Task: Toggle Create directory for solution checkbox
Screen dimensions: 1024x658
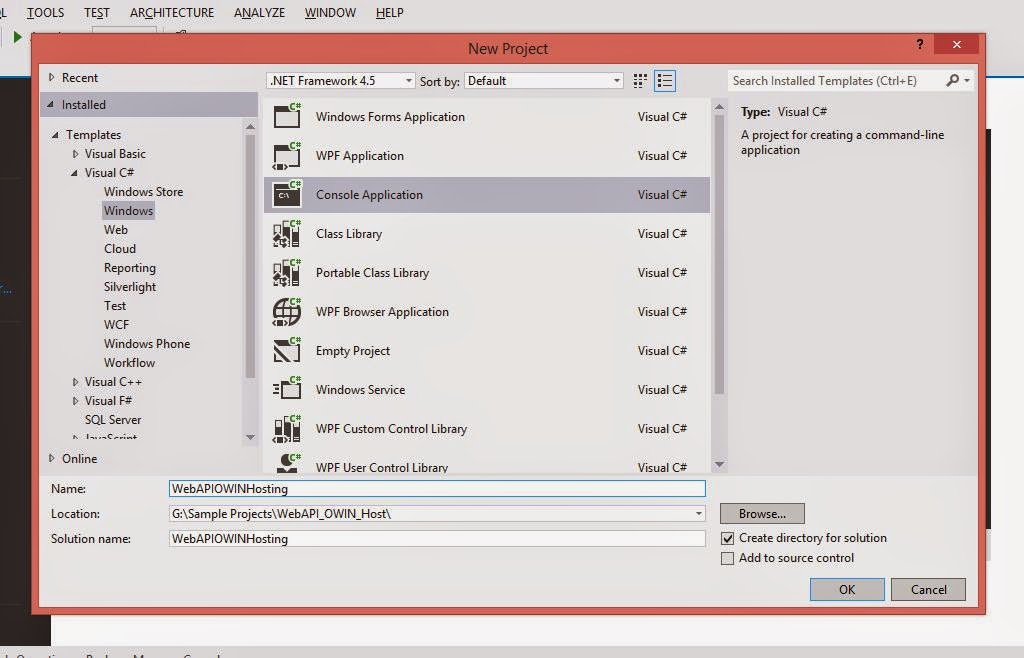Action: 728,539
